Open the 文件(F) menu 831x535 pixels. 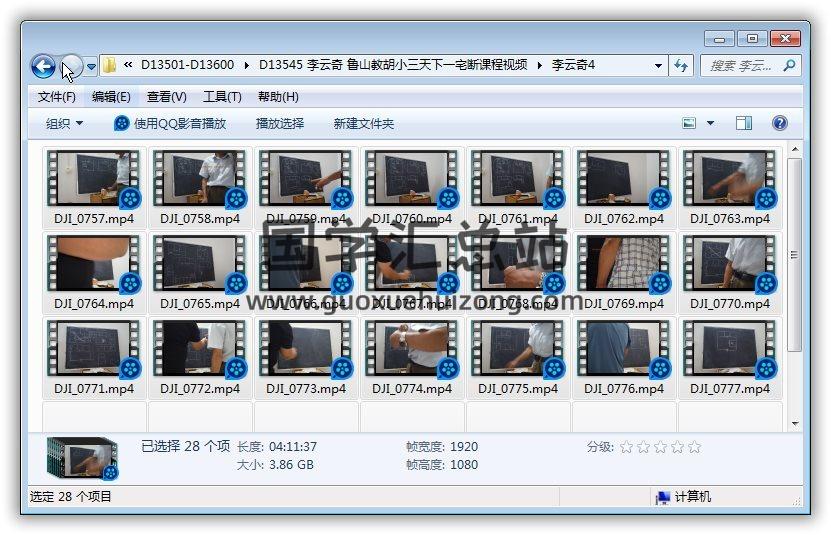coord(56,97)
